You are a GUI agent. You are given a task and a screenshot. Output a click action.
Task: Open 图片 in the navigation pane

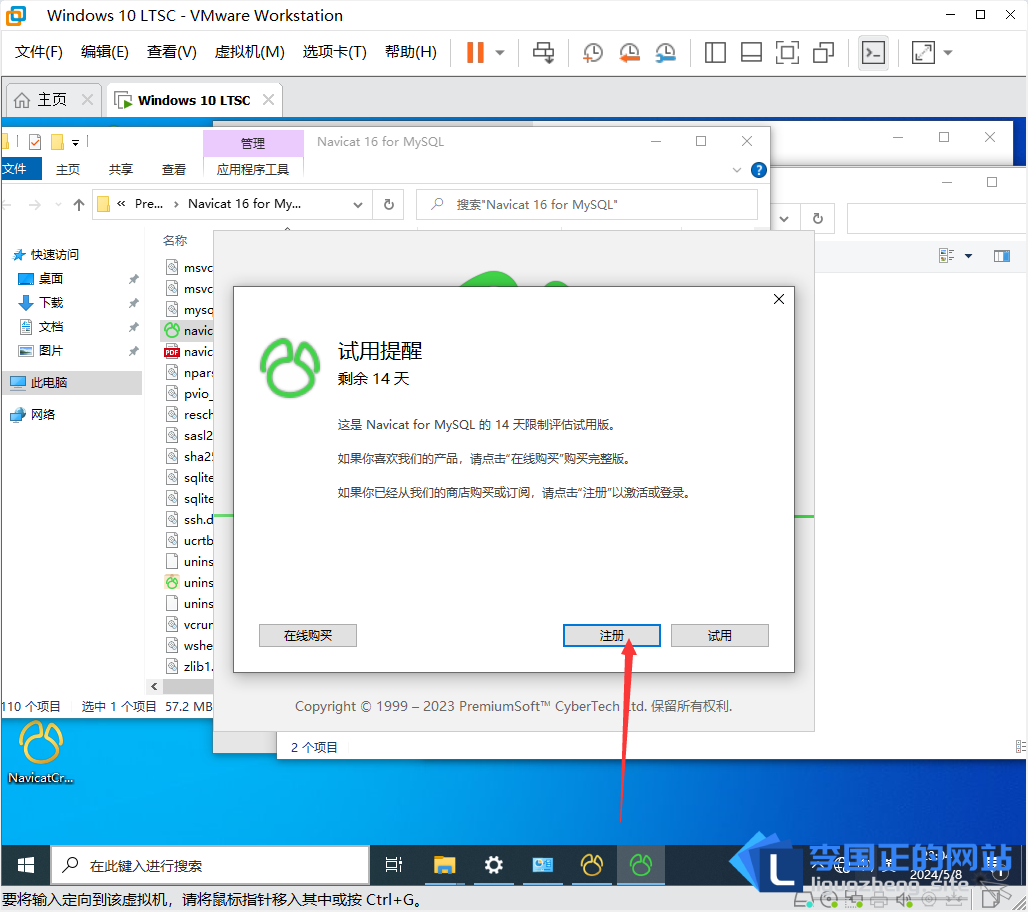pyautogui.click(x=50, y=351)
